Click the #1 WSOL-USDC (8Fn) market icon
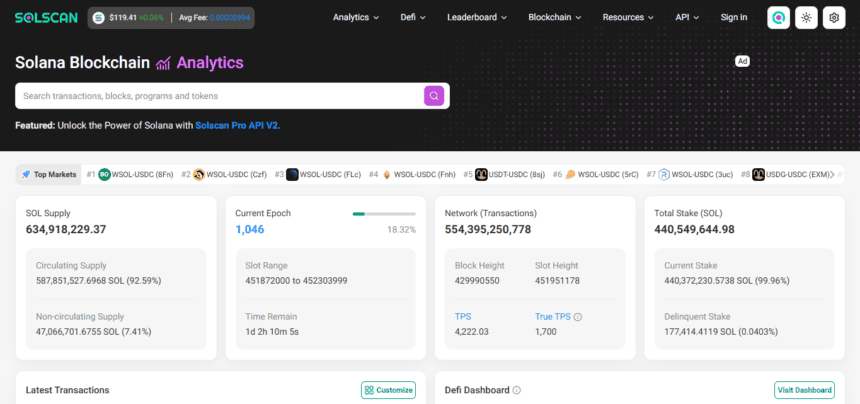 (104, 174)
